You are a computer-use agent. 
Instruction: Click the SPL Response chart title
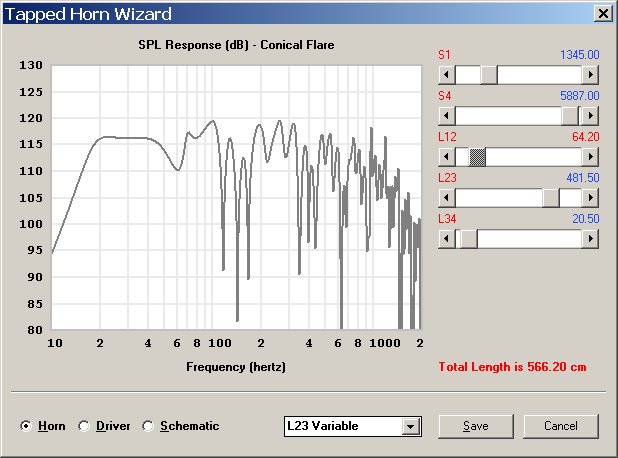point(236,45)
